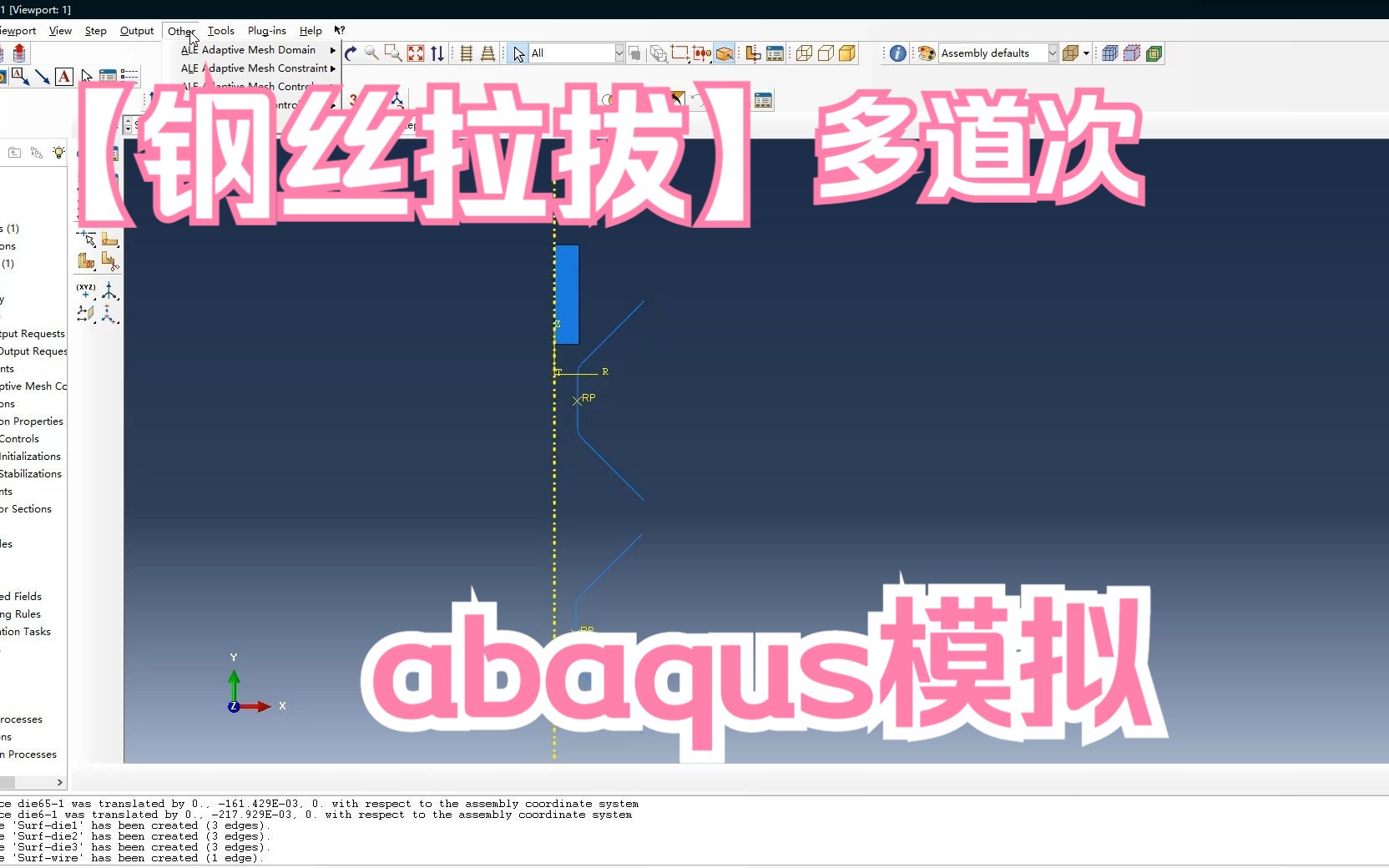Click the model tree expand hierarchy icon

37,153
